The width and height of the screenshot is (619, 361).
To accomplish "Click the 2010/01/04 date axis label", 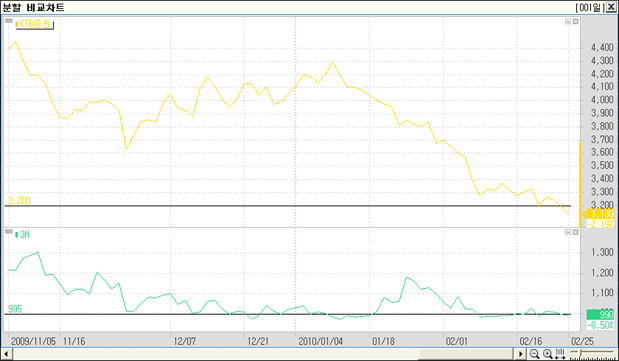I will (321, 341).
